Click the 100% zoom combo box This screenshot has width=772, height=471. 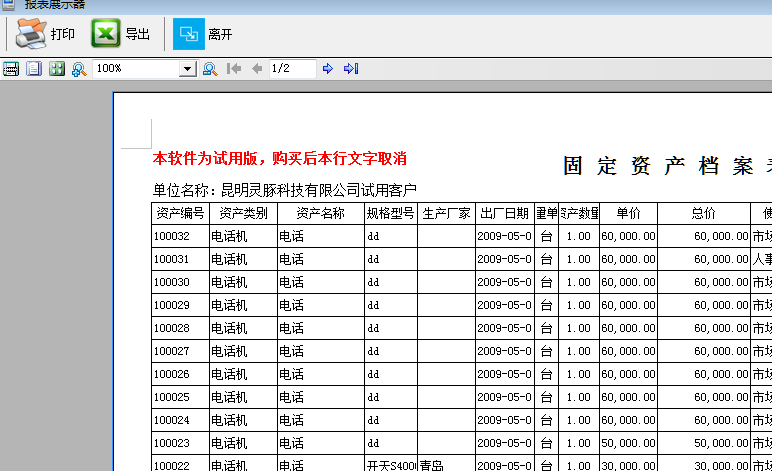(x=145, y=68)
